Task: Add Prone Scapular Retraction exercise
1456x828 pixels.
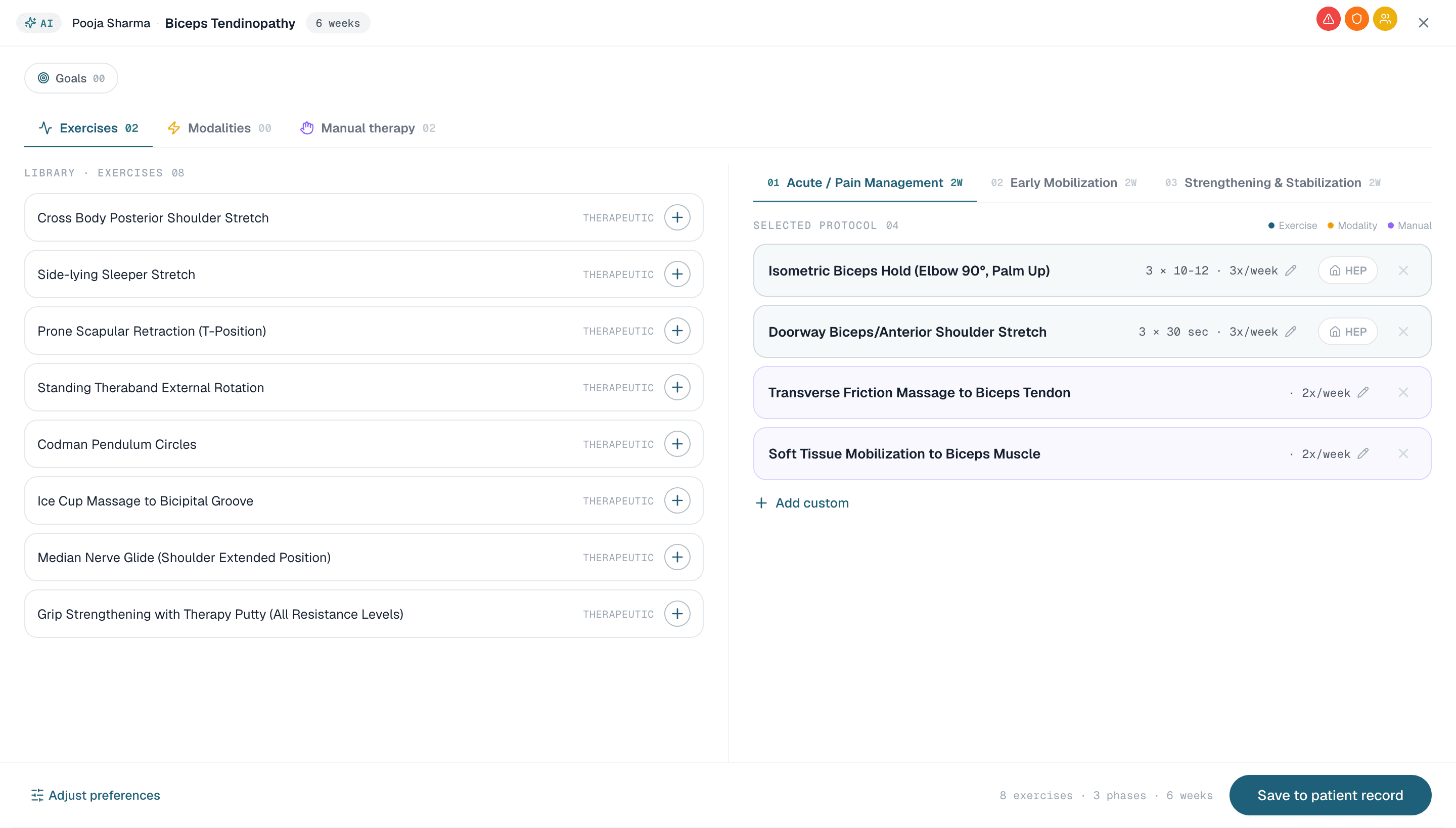Action: 677,331
